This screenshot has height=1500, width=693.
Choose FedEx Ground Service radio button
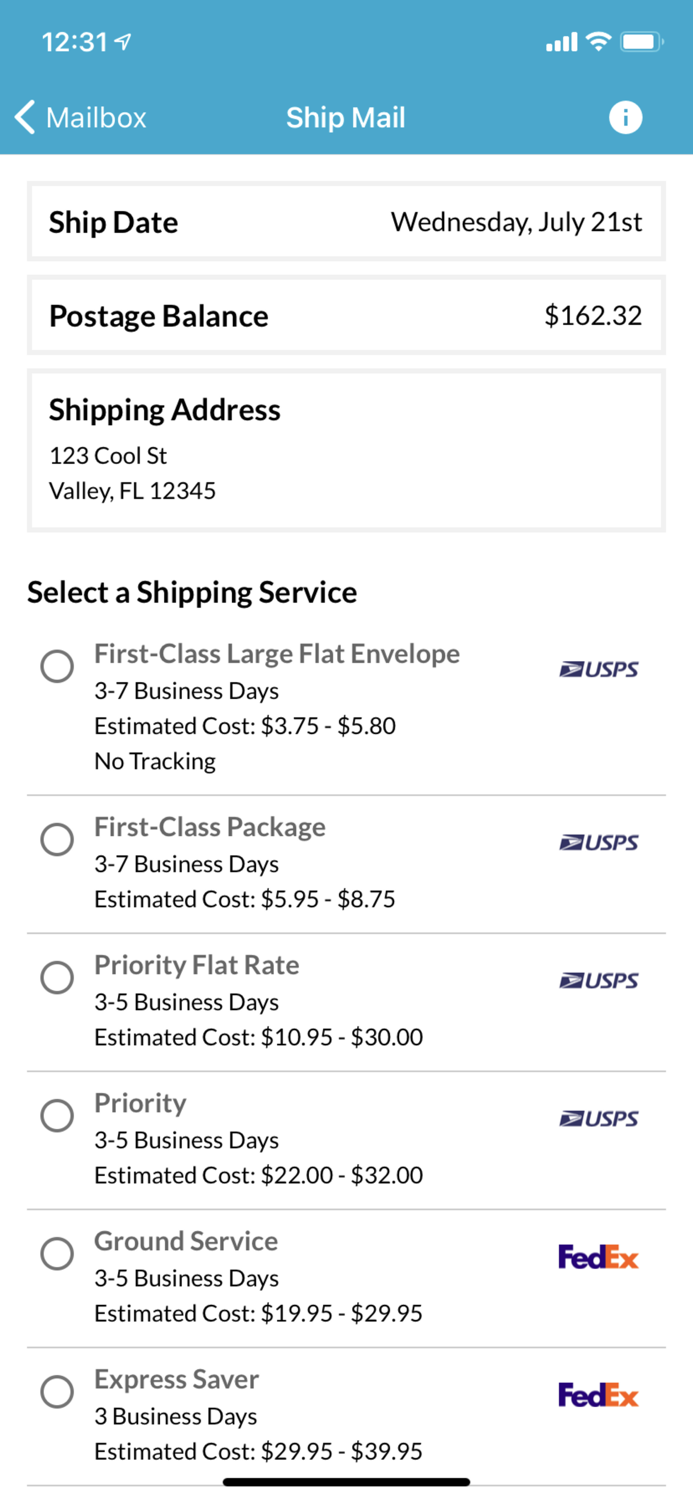click(x=57, y=1253)
